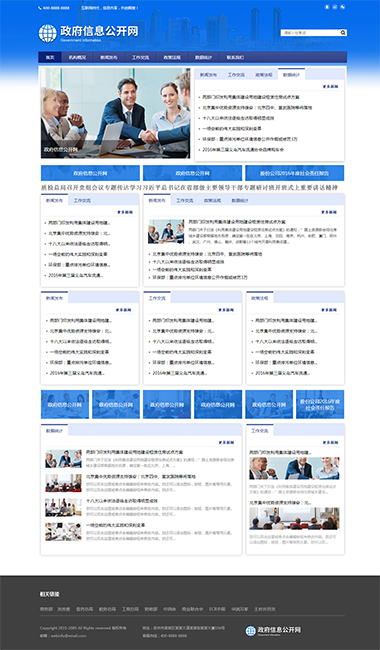Click the scrolling headline text under banners
Screen dimensions: 380x650
coord(189,187)
